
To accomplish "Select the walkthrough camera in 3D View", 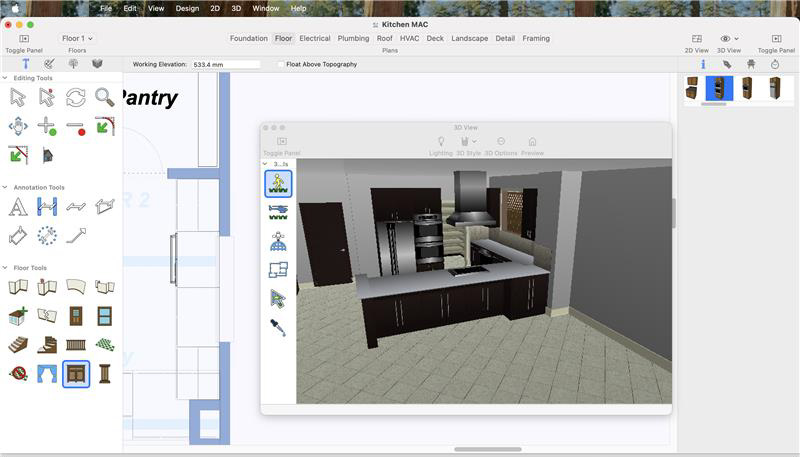I will [x=278, y=183].
